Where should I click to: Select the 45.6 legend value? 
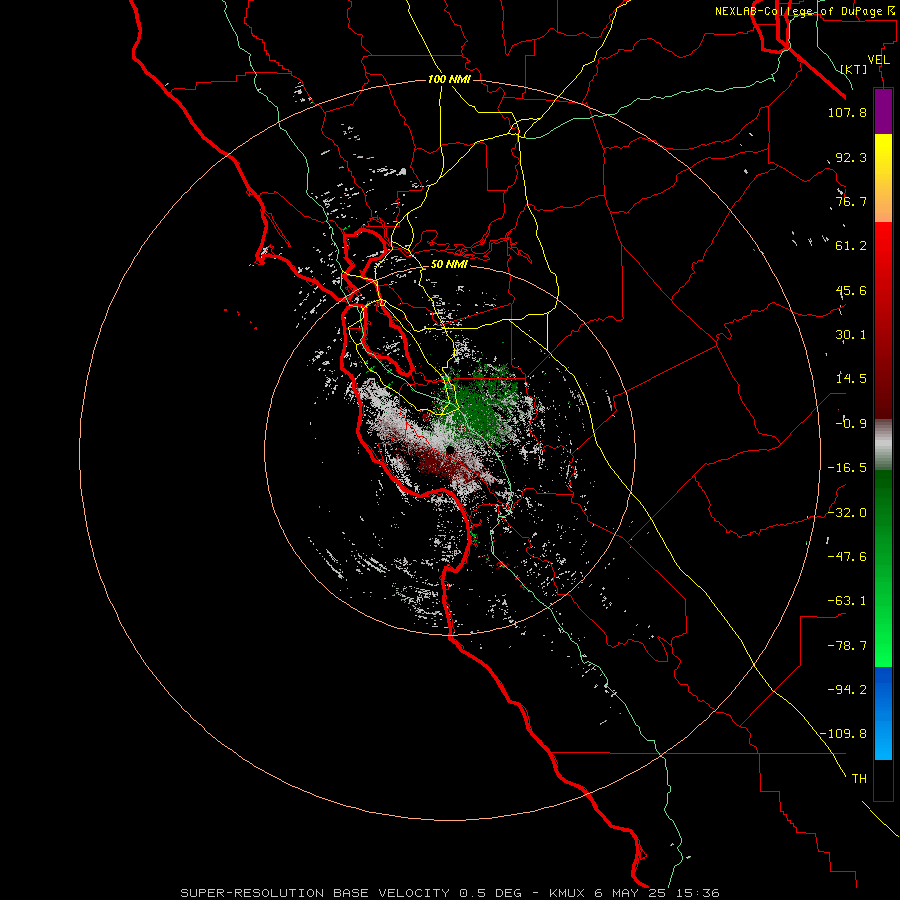(851, 290)
